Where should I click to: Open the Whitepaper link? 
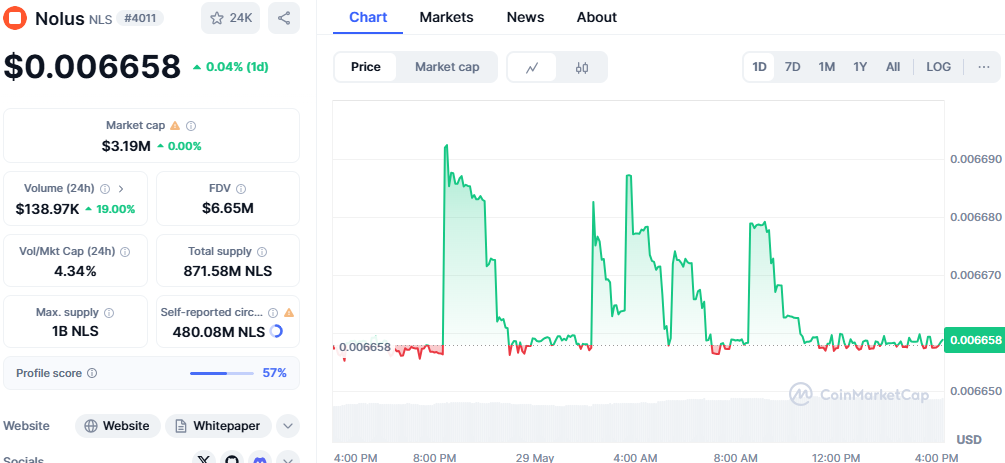coord(218,426)
